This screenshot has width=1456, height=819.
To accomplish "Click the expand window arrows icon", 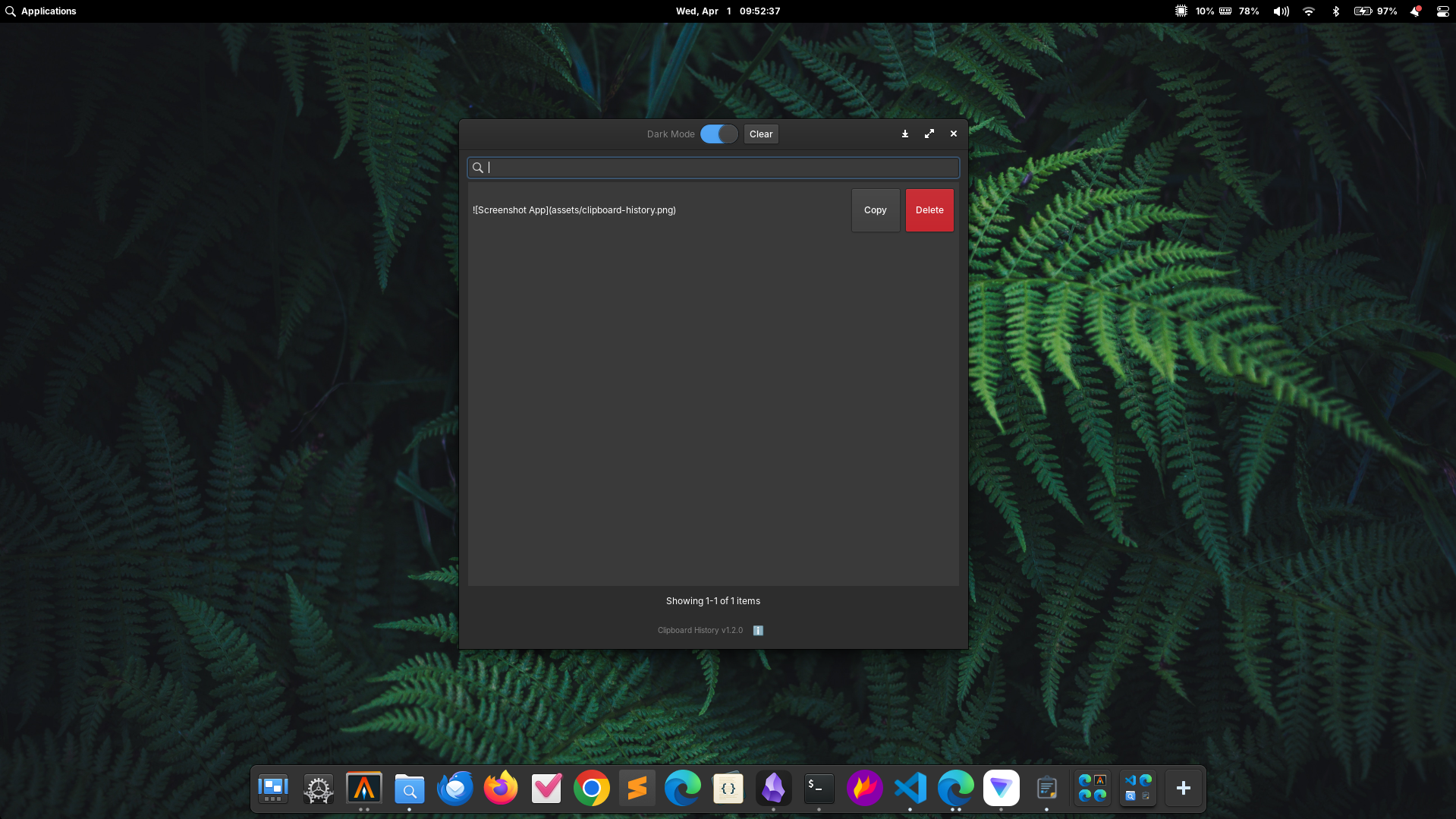I will pyautogui.click(x=929, y=134).
